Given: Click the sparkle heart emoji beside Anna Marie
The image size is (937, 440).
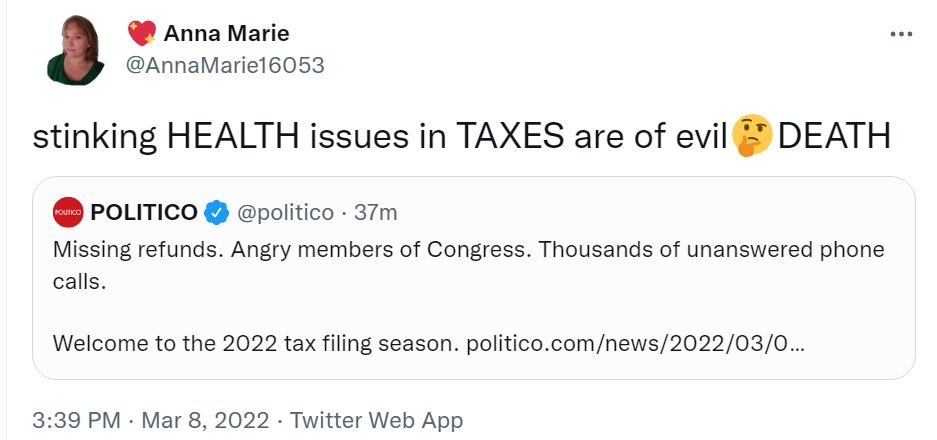Looking at the screenshot, I should coord(141,34).
